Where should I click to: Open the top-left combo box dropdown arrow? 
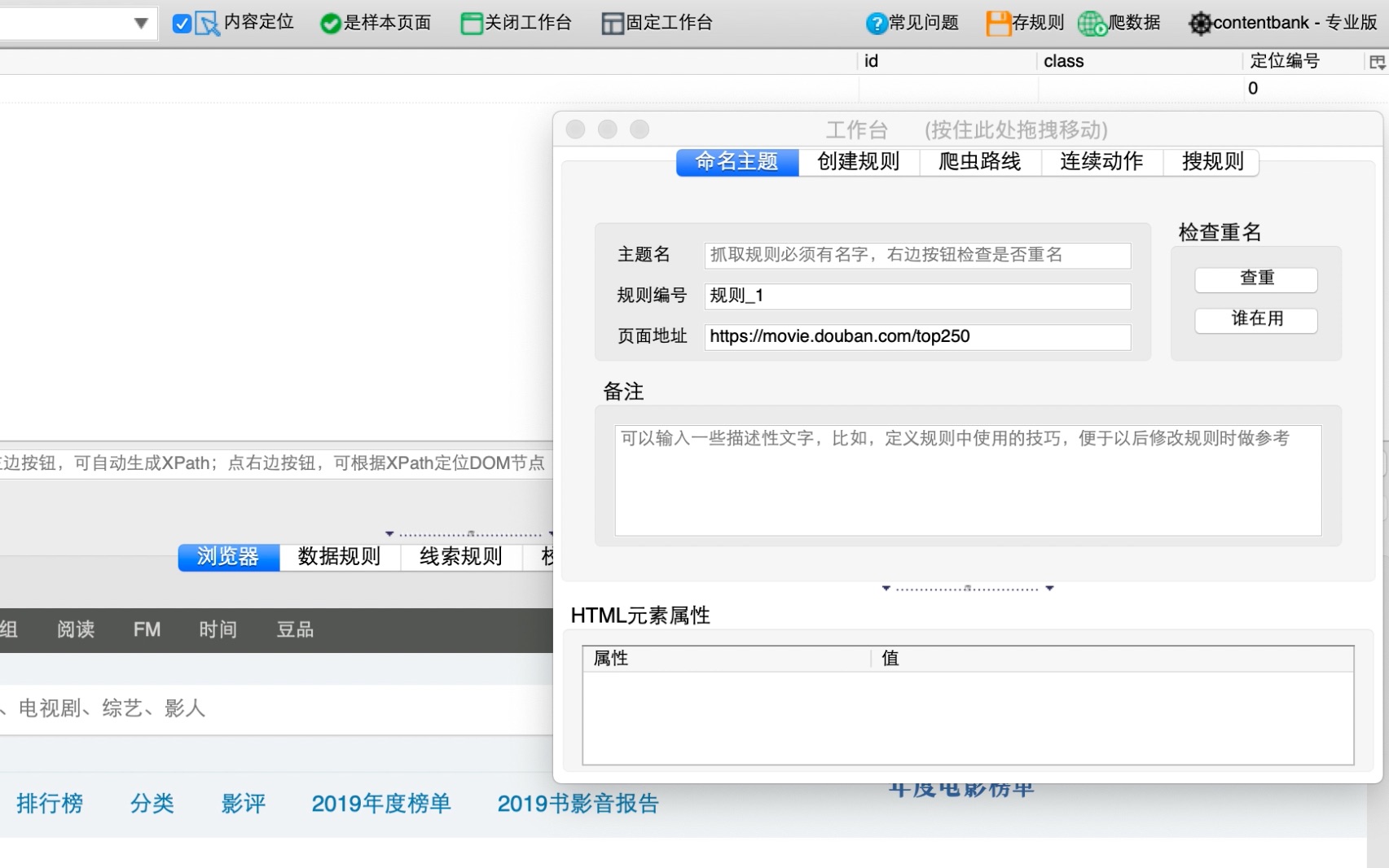[x=141, y=23]
